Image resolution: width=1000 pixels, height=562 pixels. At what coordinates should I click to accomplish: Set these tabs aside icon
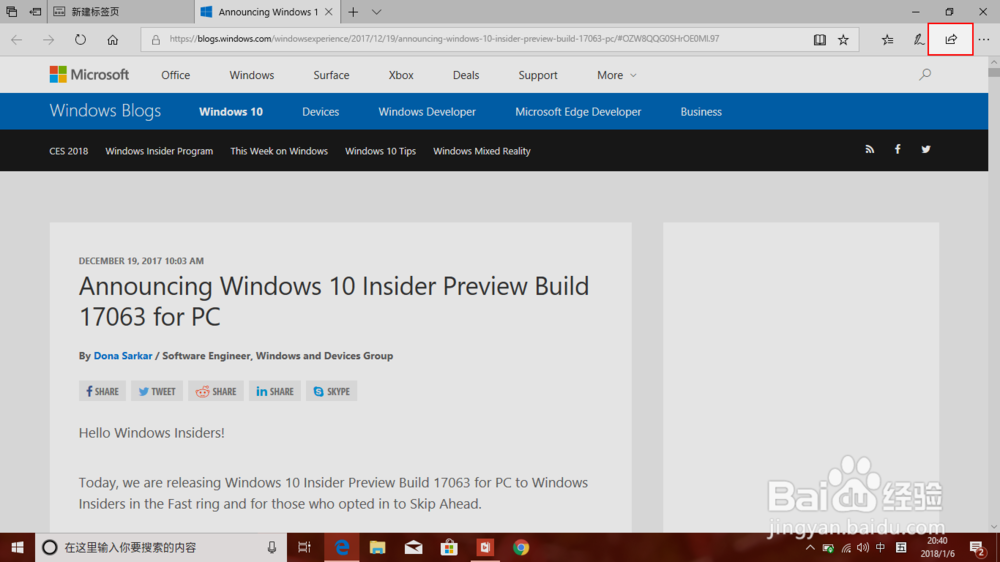tap(35, 11)
